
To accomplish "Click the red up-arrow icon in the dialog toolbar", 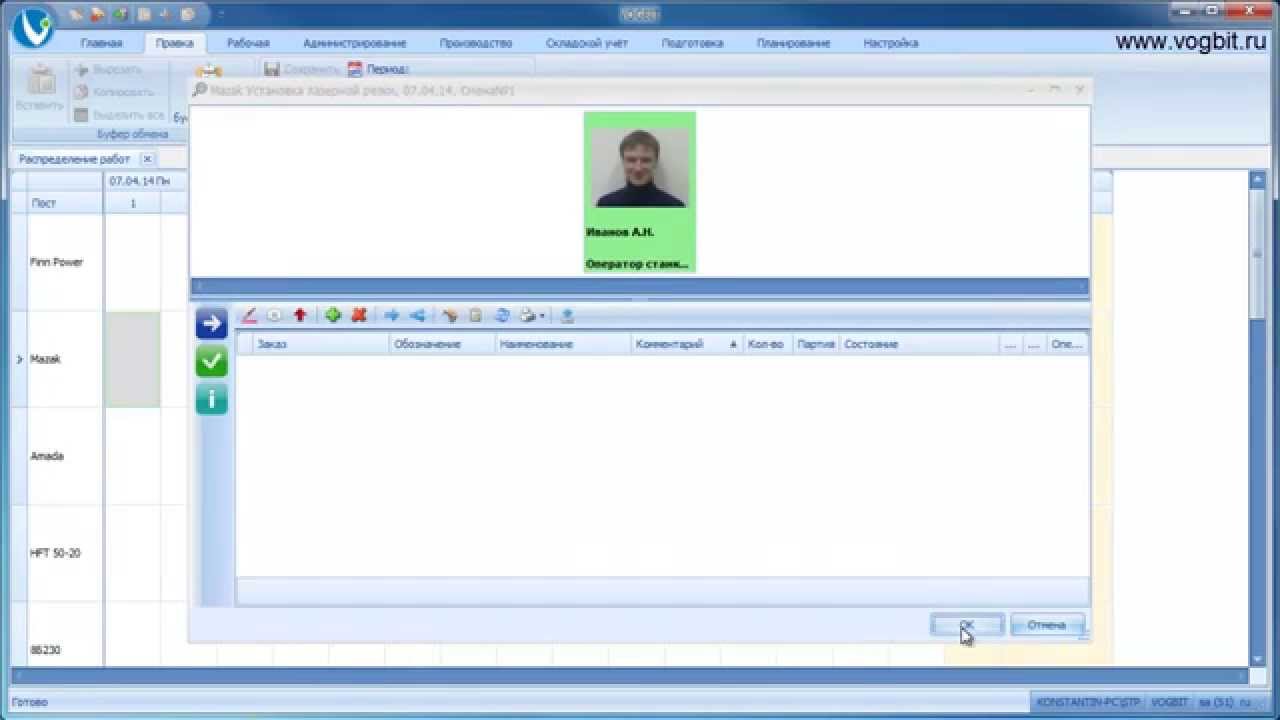I will [300, 315].
